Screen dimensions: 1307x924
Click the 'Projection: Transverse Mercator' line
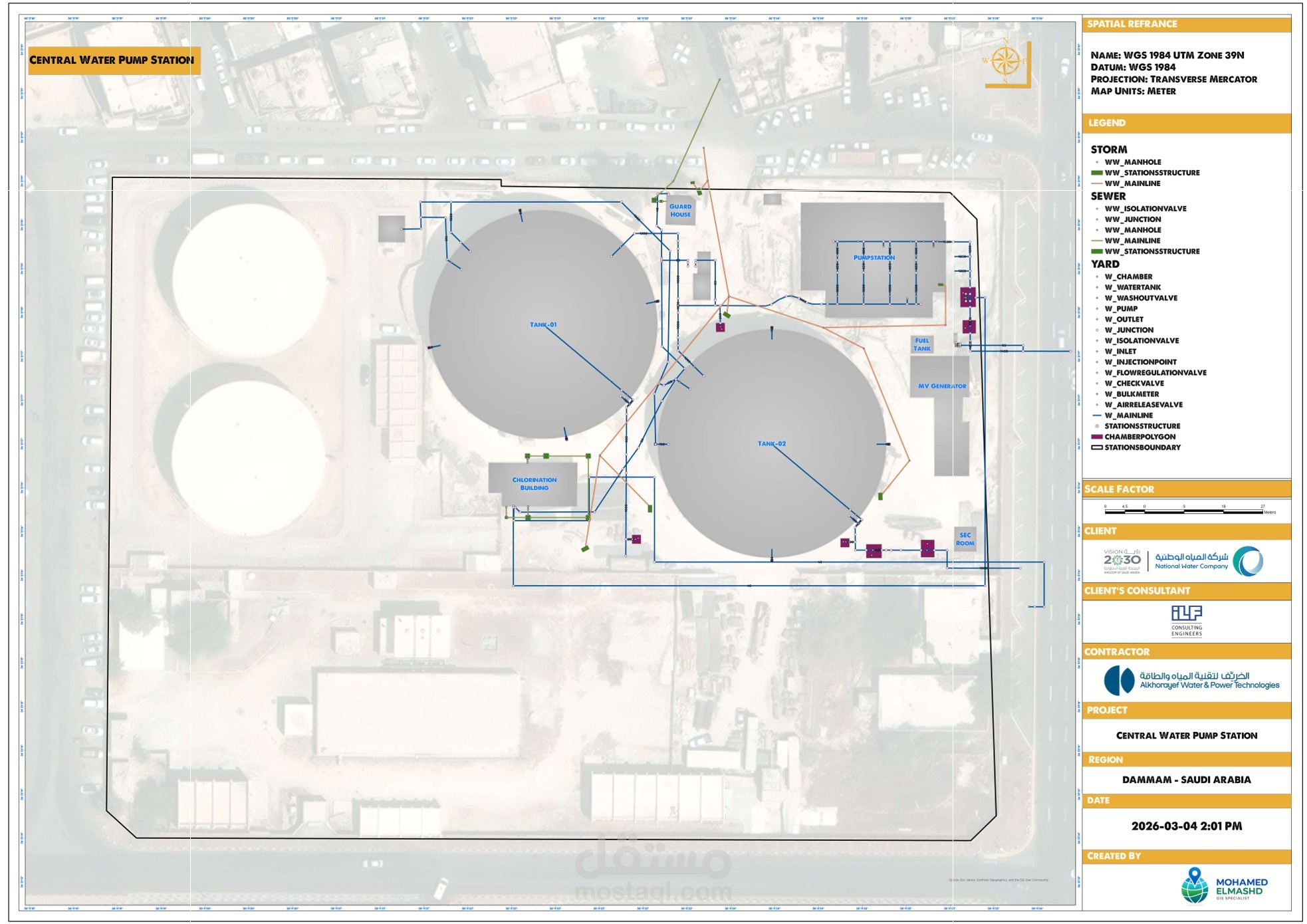1173,79
